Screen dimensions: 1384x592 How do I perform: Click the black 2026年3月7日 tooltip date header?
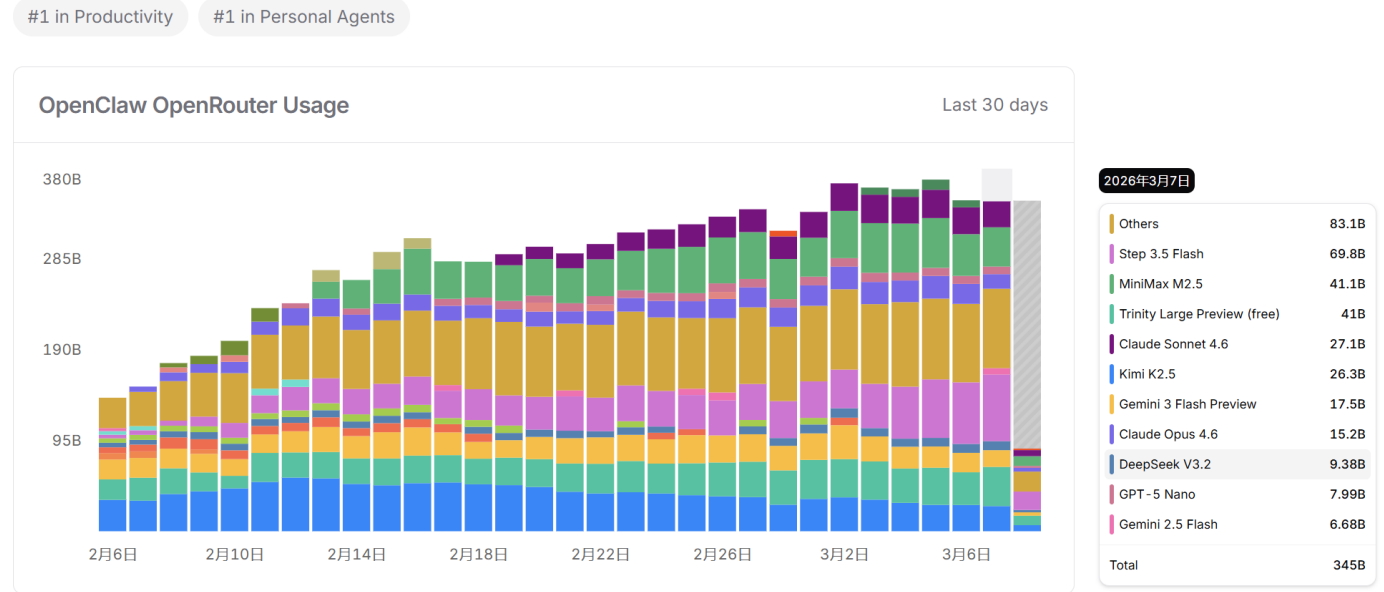[1146, 181]
